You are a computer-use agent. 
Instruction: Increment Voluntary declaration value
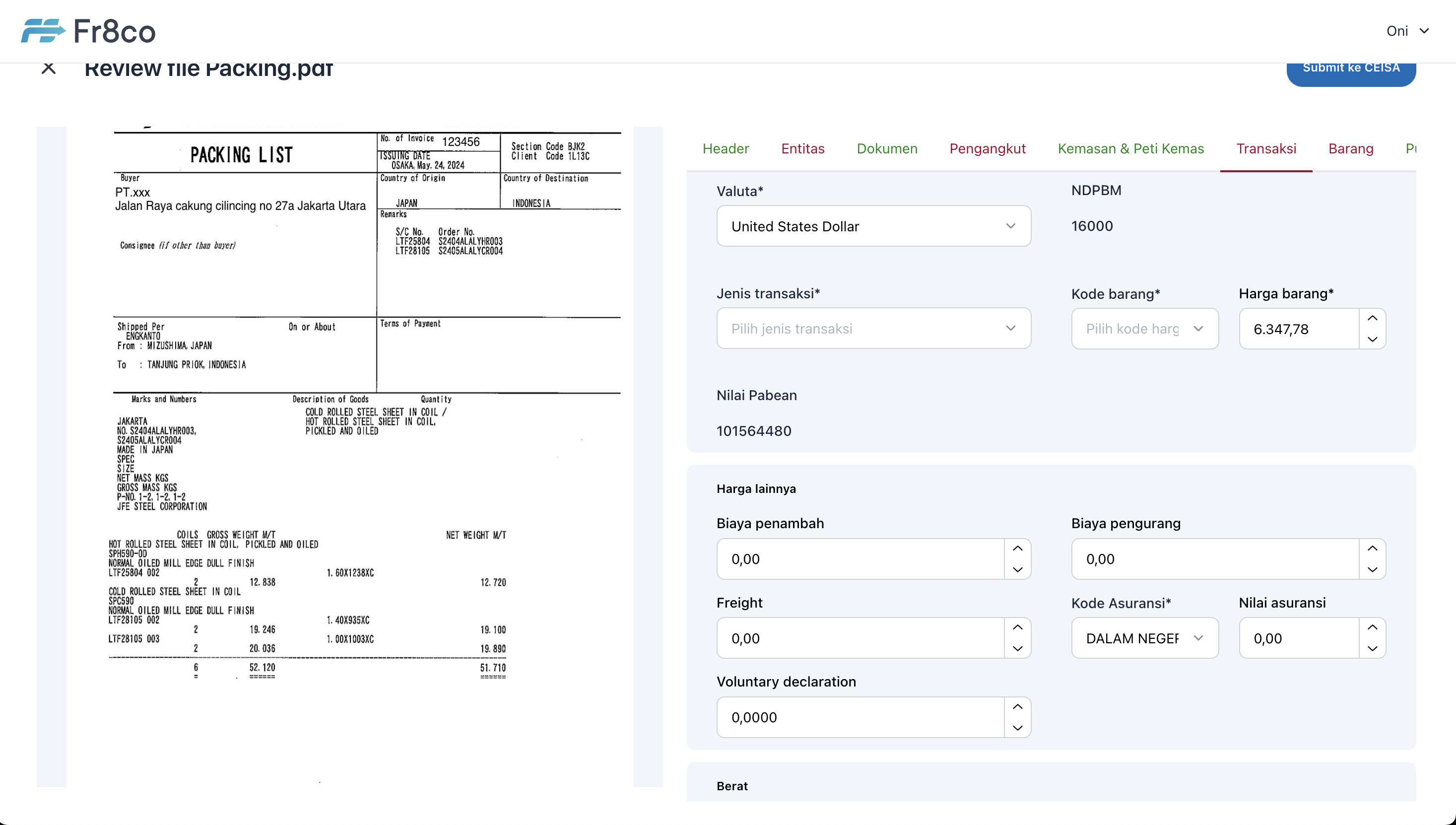click(1017, 706)
